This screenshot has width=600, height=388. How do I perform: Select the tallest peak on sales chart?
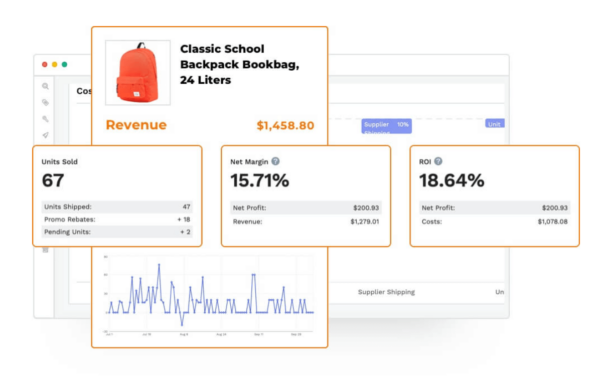tap(159, 264)
